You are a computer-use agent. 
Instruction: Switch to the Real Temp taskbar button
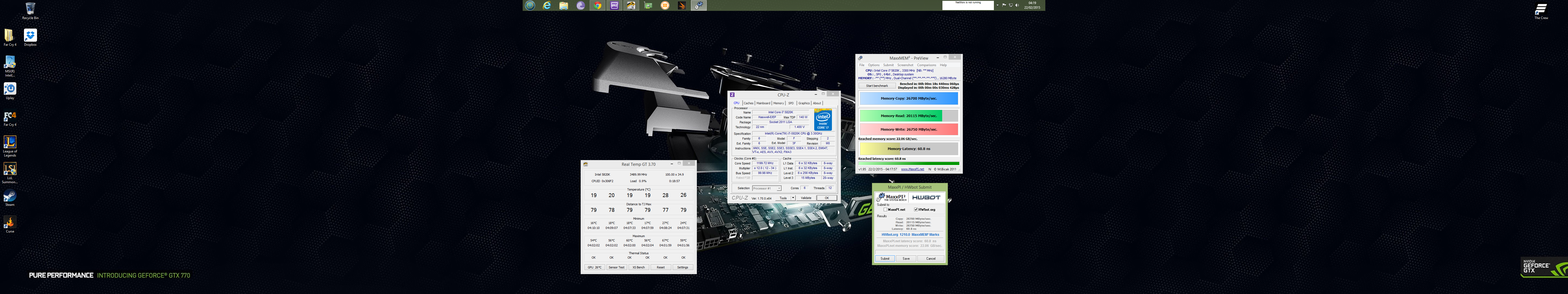(631, 5)
